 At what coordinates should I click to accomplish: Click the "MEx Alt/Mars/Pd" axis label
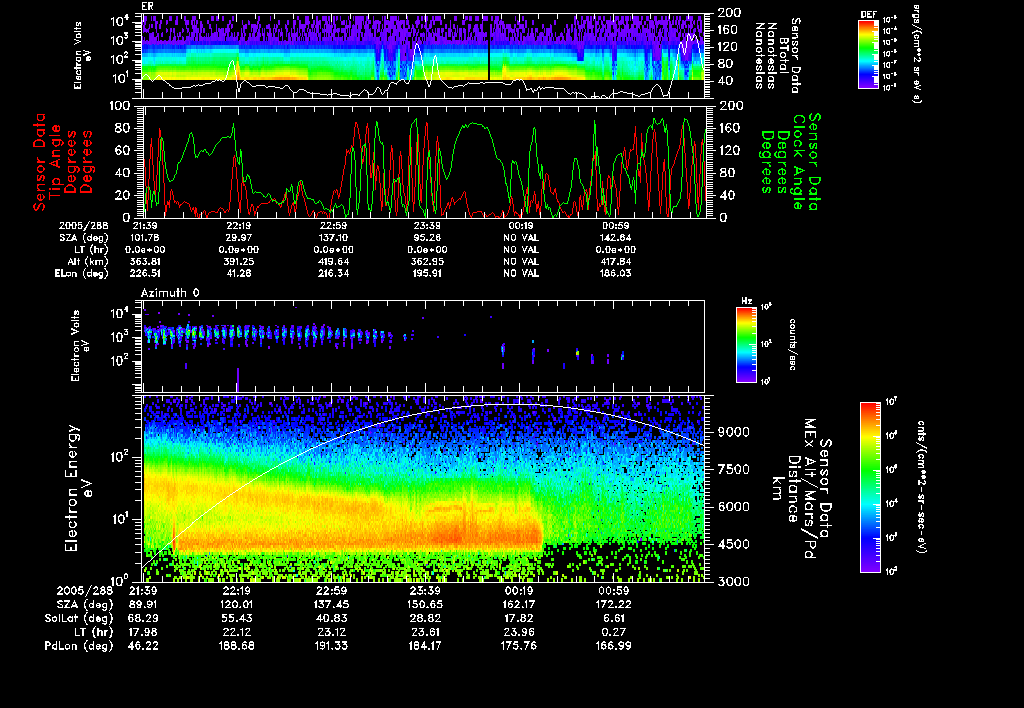(810, 489)
